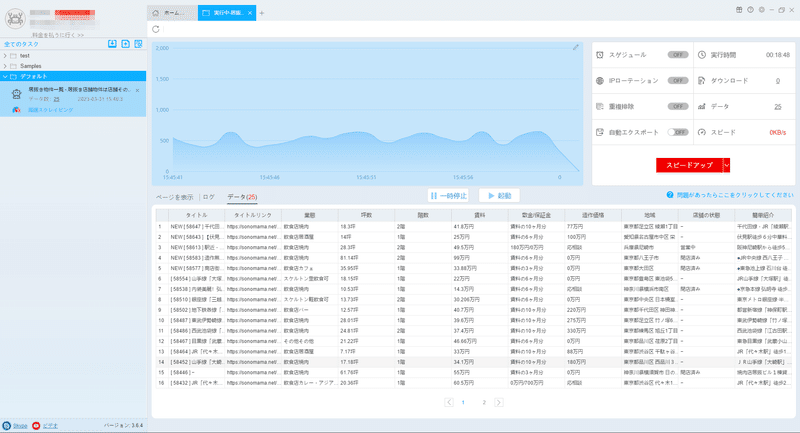Click the 重複排除 dedupe icon

point(600,107)
